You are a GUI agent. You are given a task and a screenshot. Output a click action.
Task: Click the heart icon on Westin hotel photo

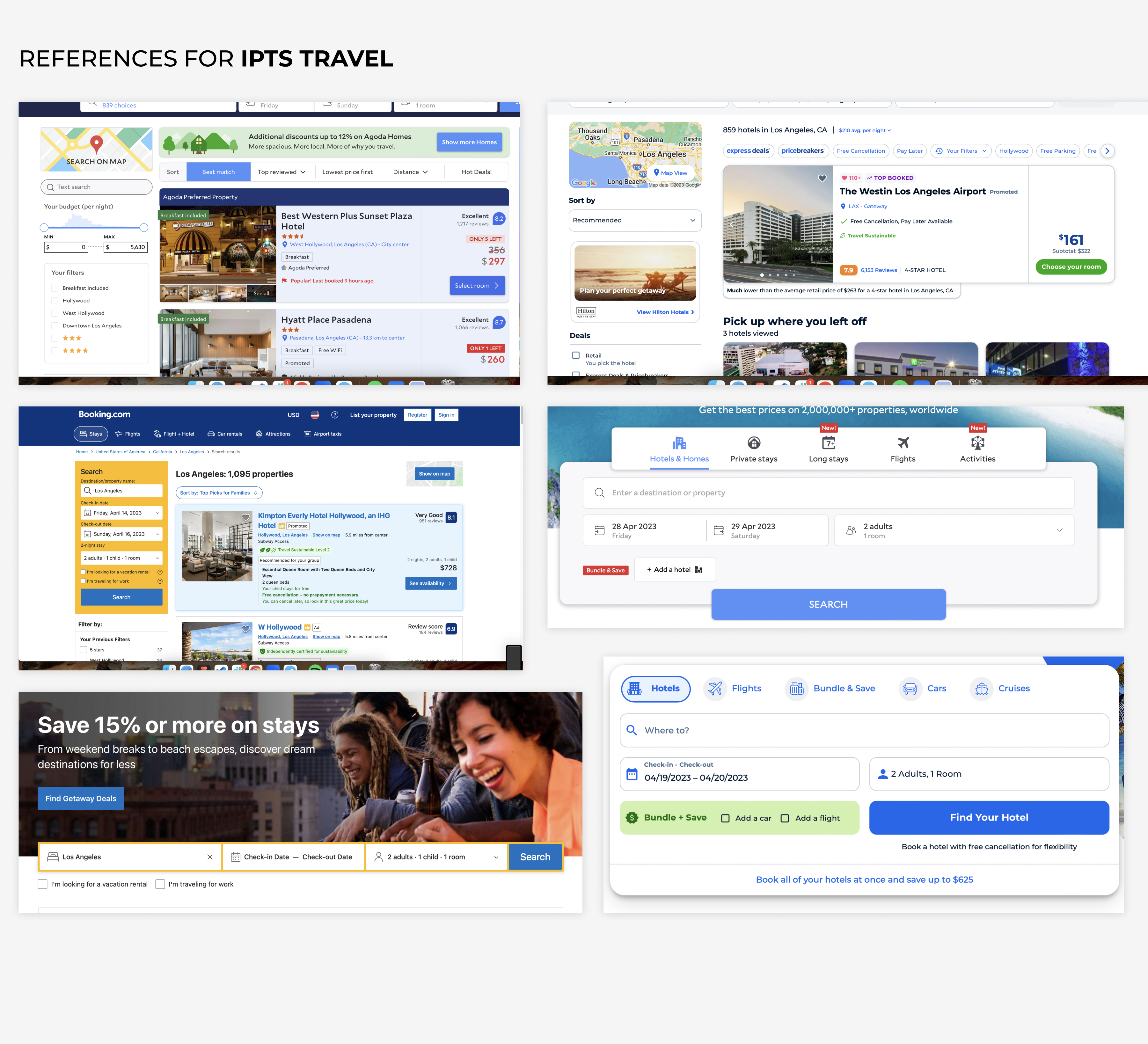click(x=822, y=178)
